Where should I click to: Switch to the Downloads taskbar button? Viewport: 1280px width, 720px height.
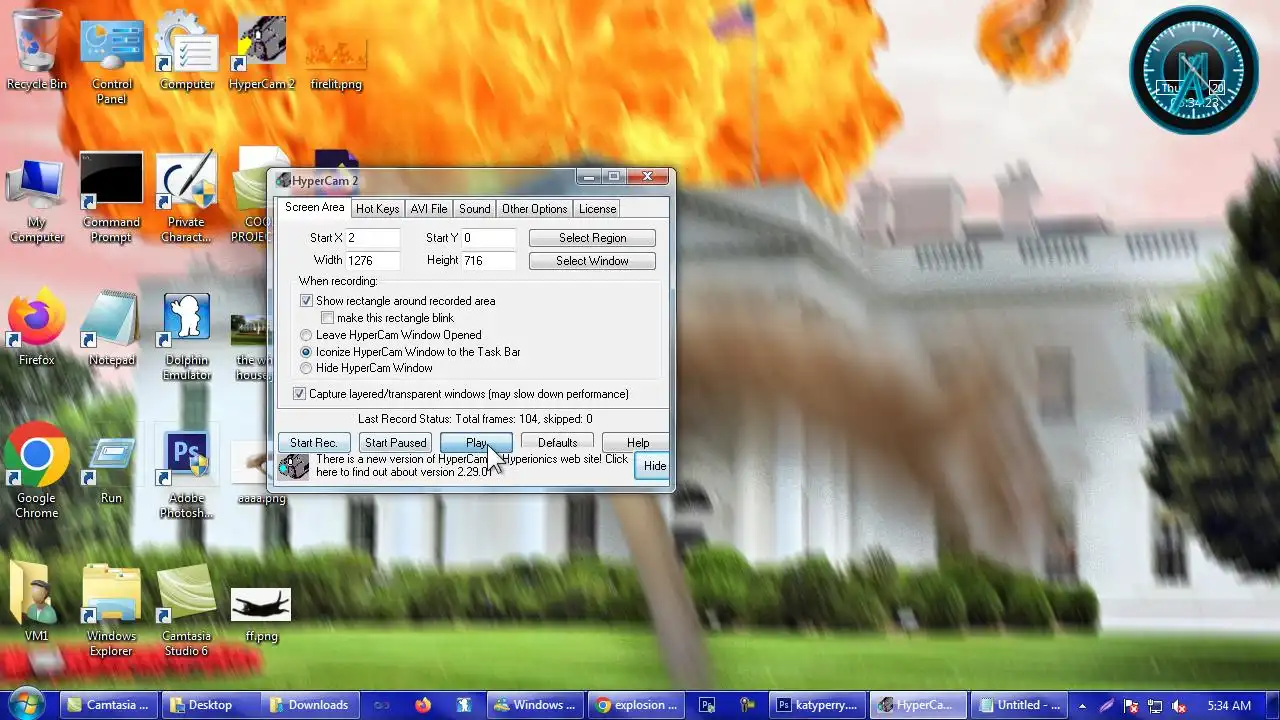coord(309,705)
